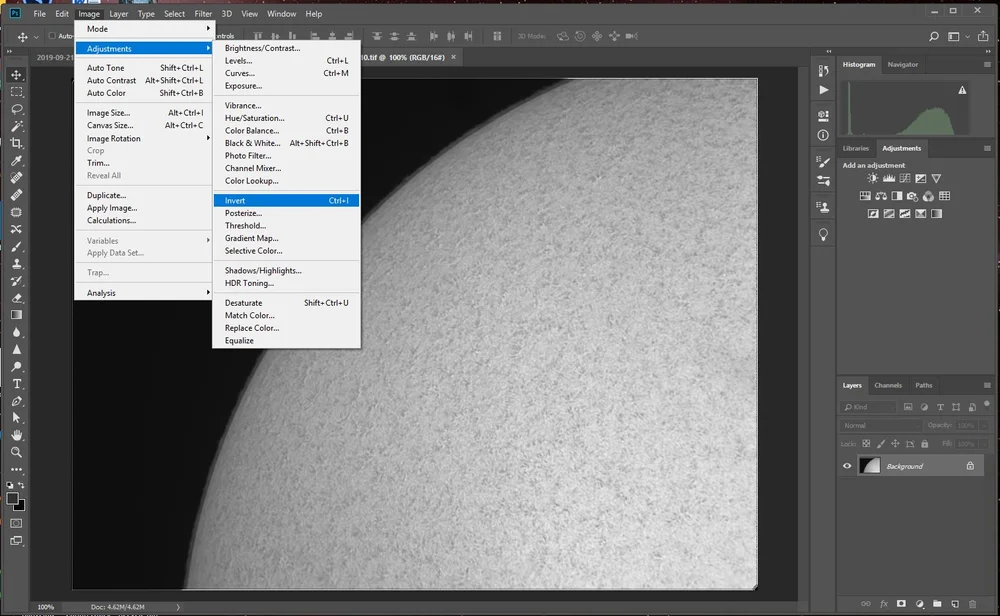Add layer mask at Layers panel bottom

901,604
